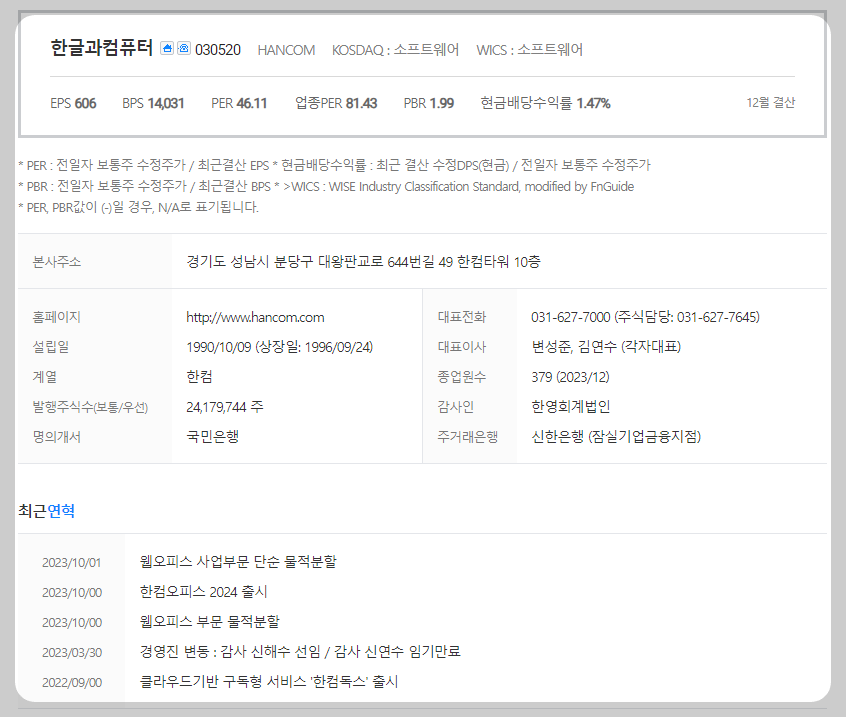Screen dimensions: 846x717
Task: Click 웹오피스 부문 물적분할 entry
Action: tap(210, 622)
